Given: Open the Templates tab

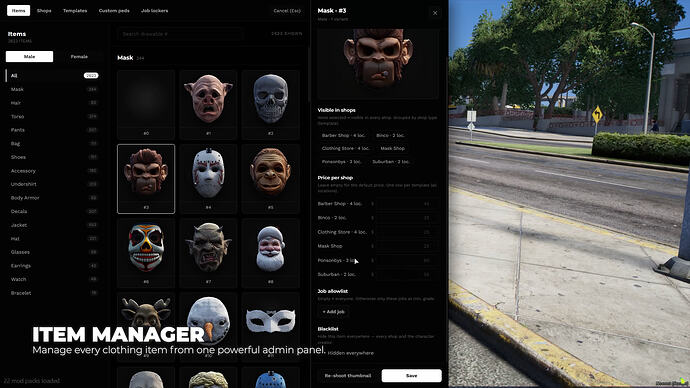Looking at the screenshot, I should [75, 11].
